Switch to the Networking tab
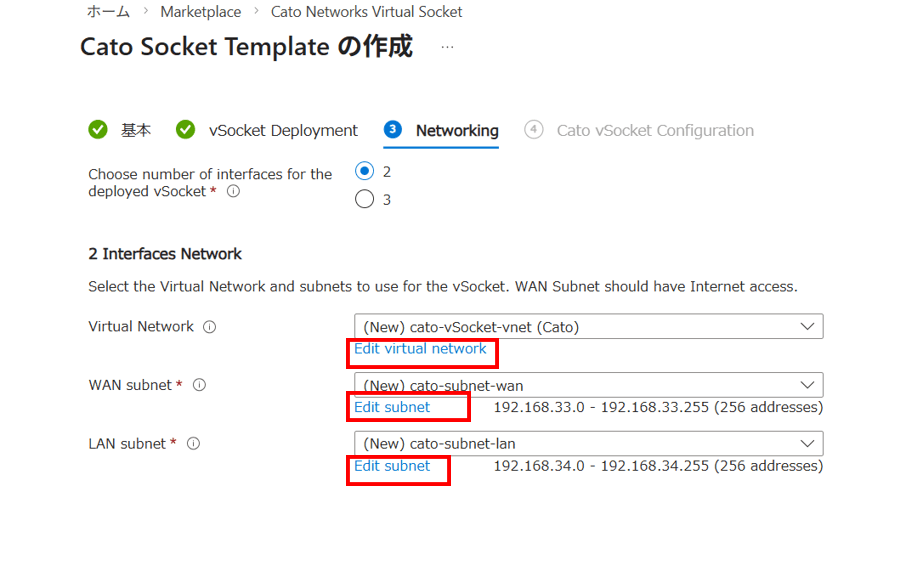Screen dimensions: 914x565 click(x=457, y=130)
